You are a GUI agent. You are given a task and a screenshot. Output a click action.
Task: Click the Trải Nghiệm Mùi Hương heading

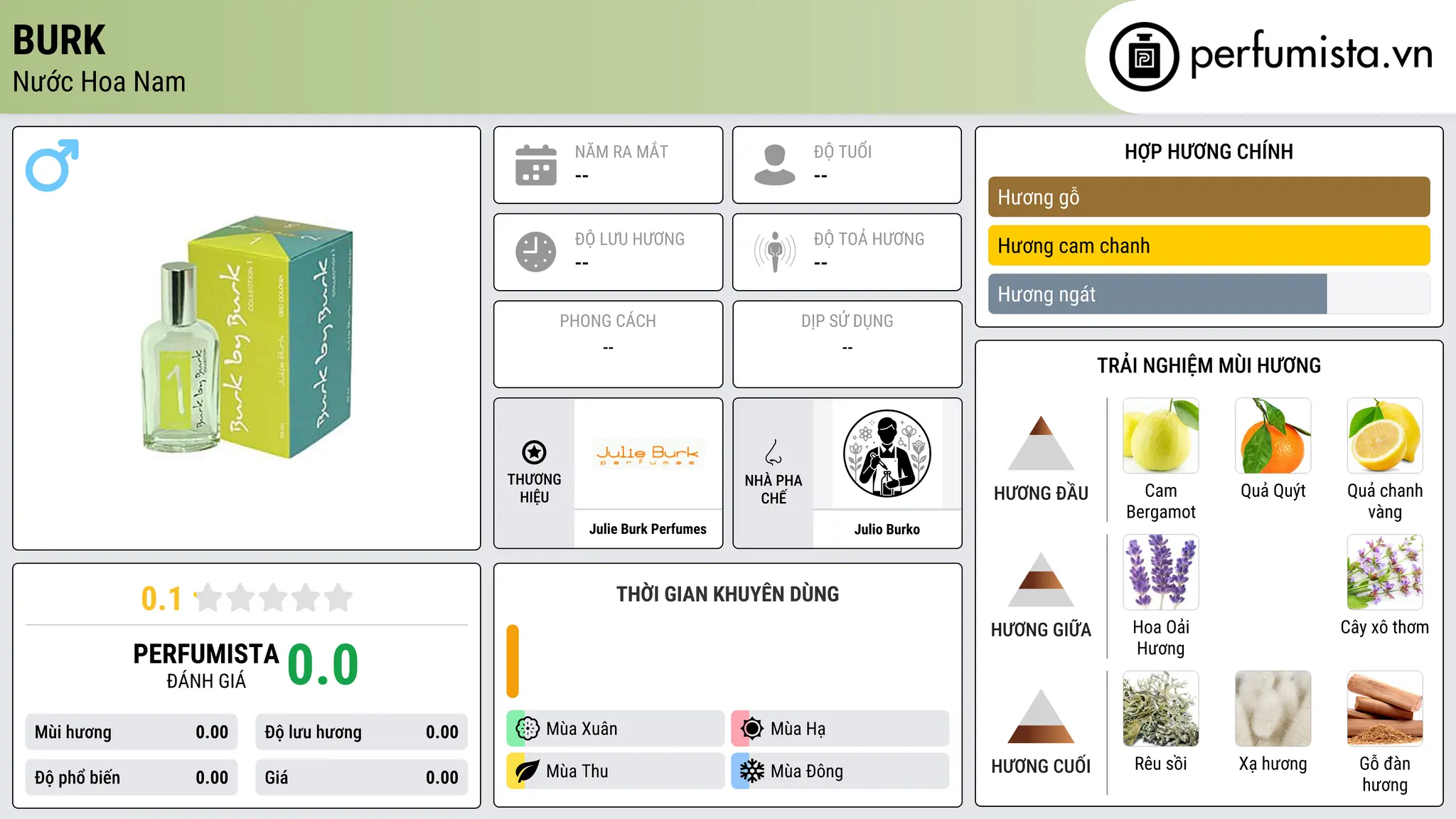(x=1209, y=365)
